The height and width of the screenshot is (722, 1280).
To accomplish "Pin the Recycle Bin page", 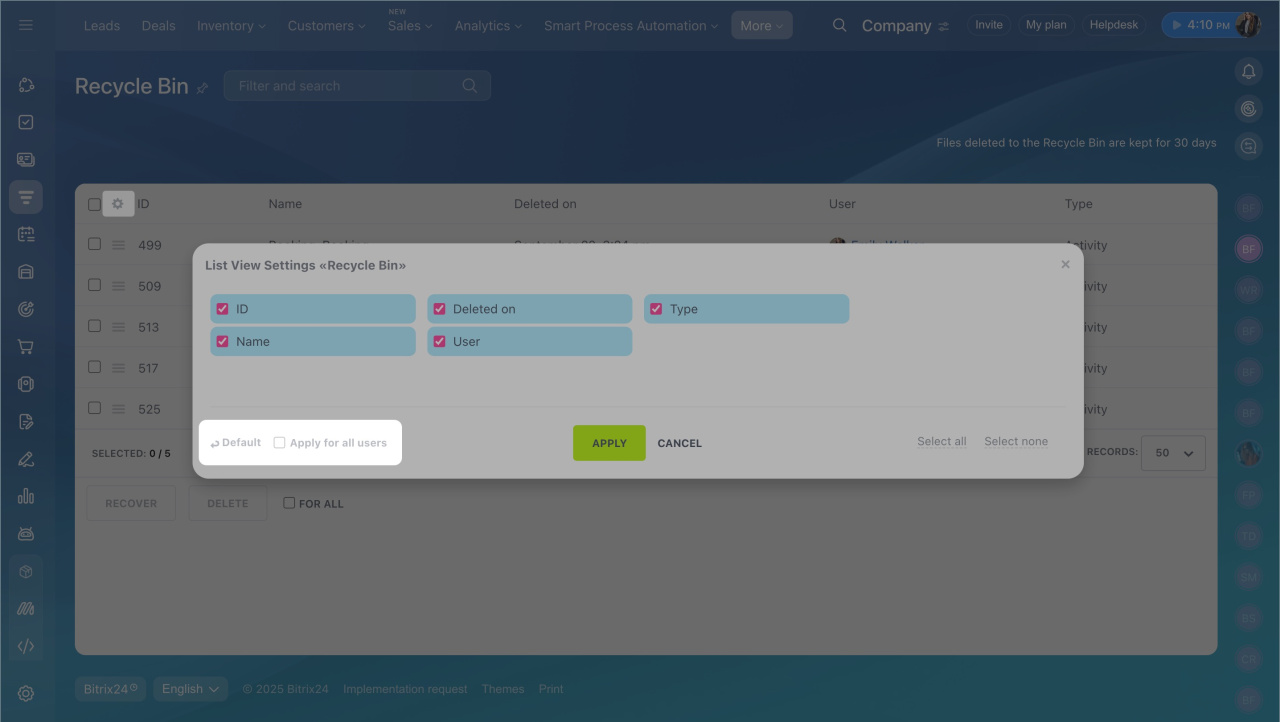I will click(x=203, y=88).
